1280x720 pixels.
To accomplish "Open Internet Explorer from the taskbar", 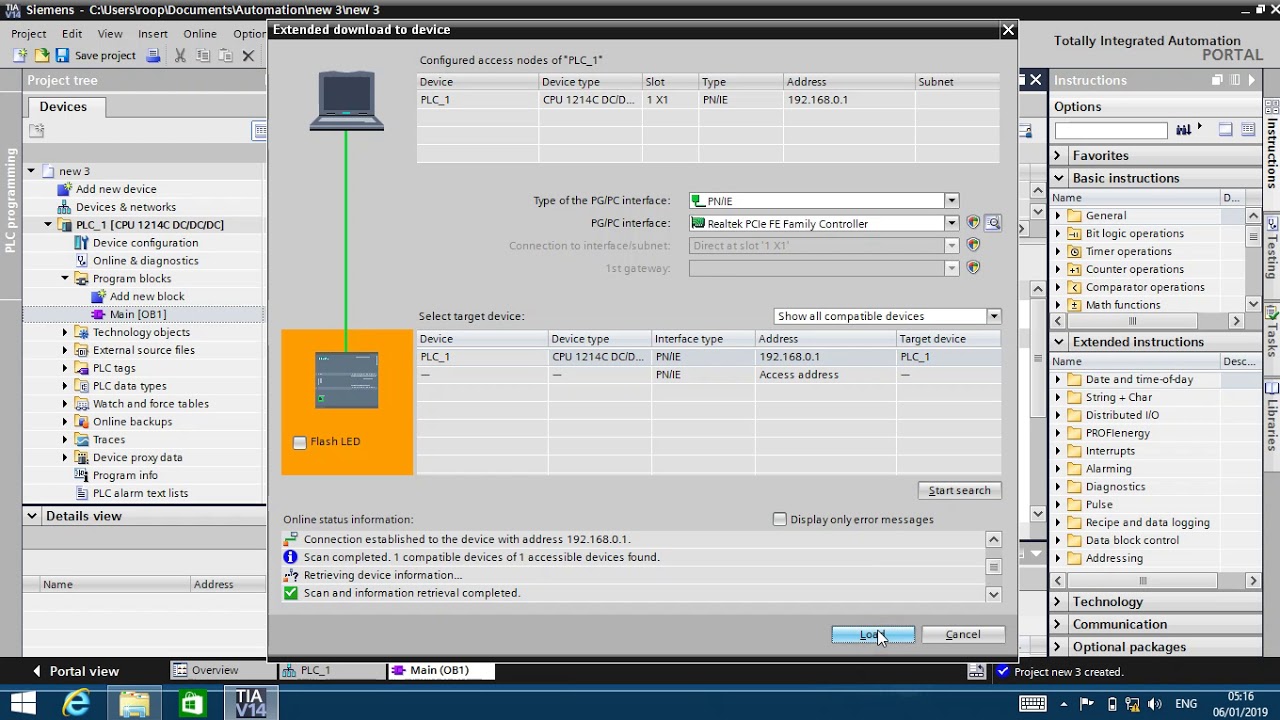I will pos(76,704).
